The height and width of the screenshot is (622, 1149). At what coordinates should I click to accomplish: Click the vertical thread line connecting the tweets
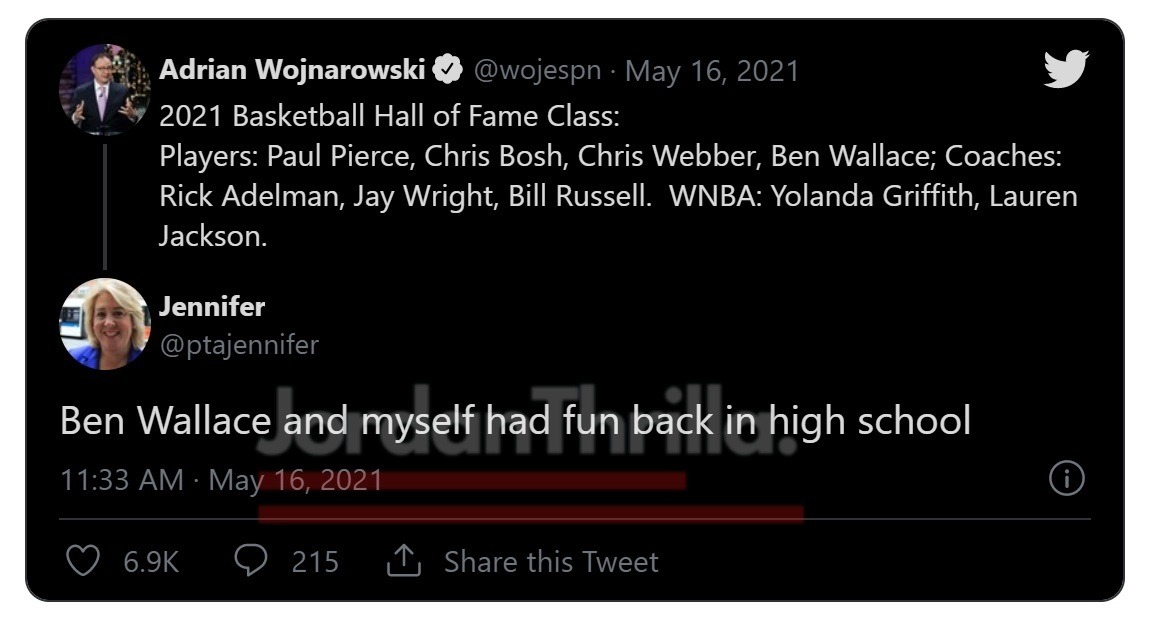(105, 205)
